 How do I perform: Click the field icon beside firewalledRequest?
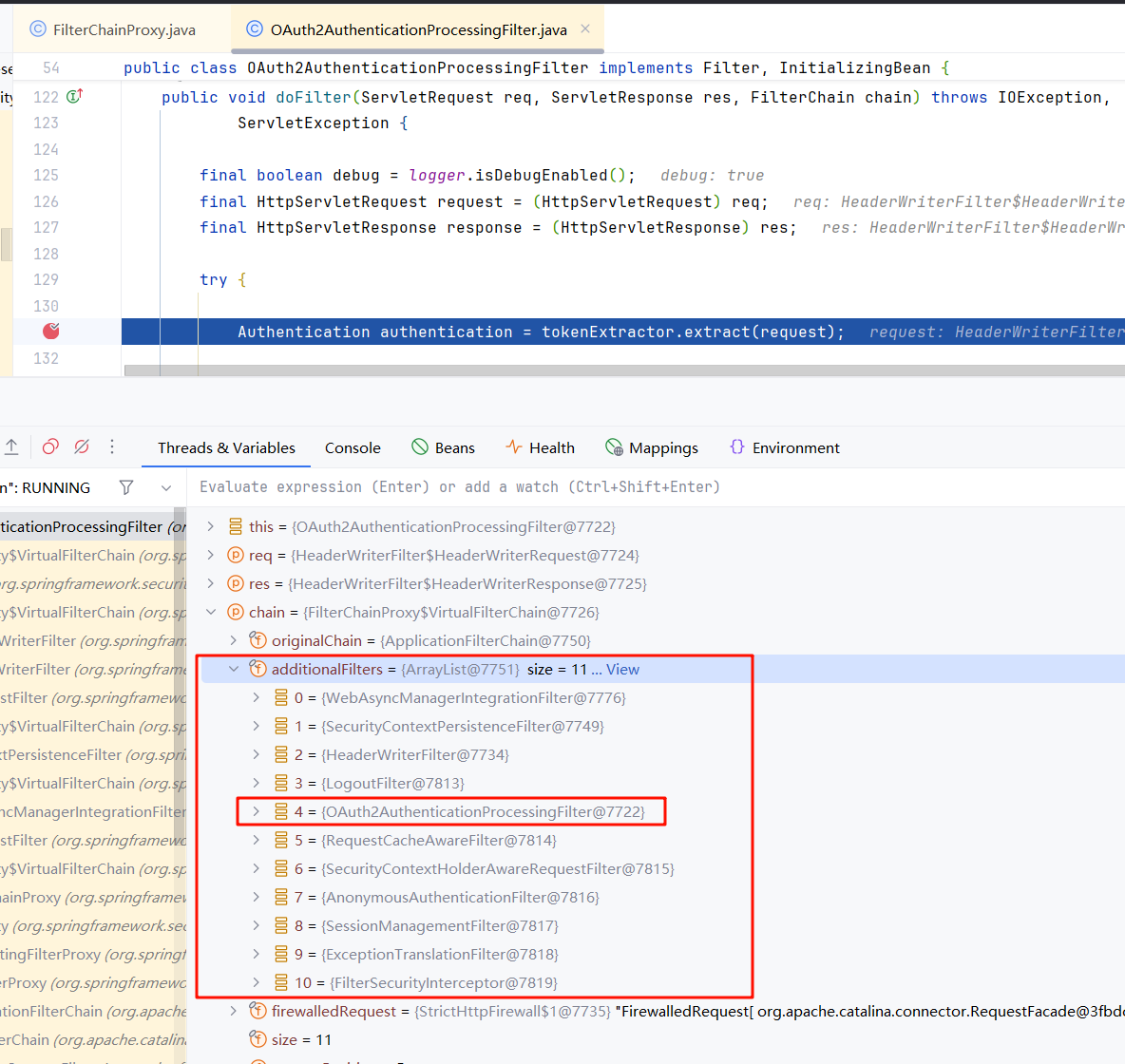click(x=257, y=1011)
